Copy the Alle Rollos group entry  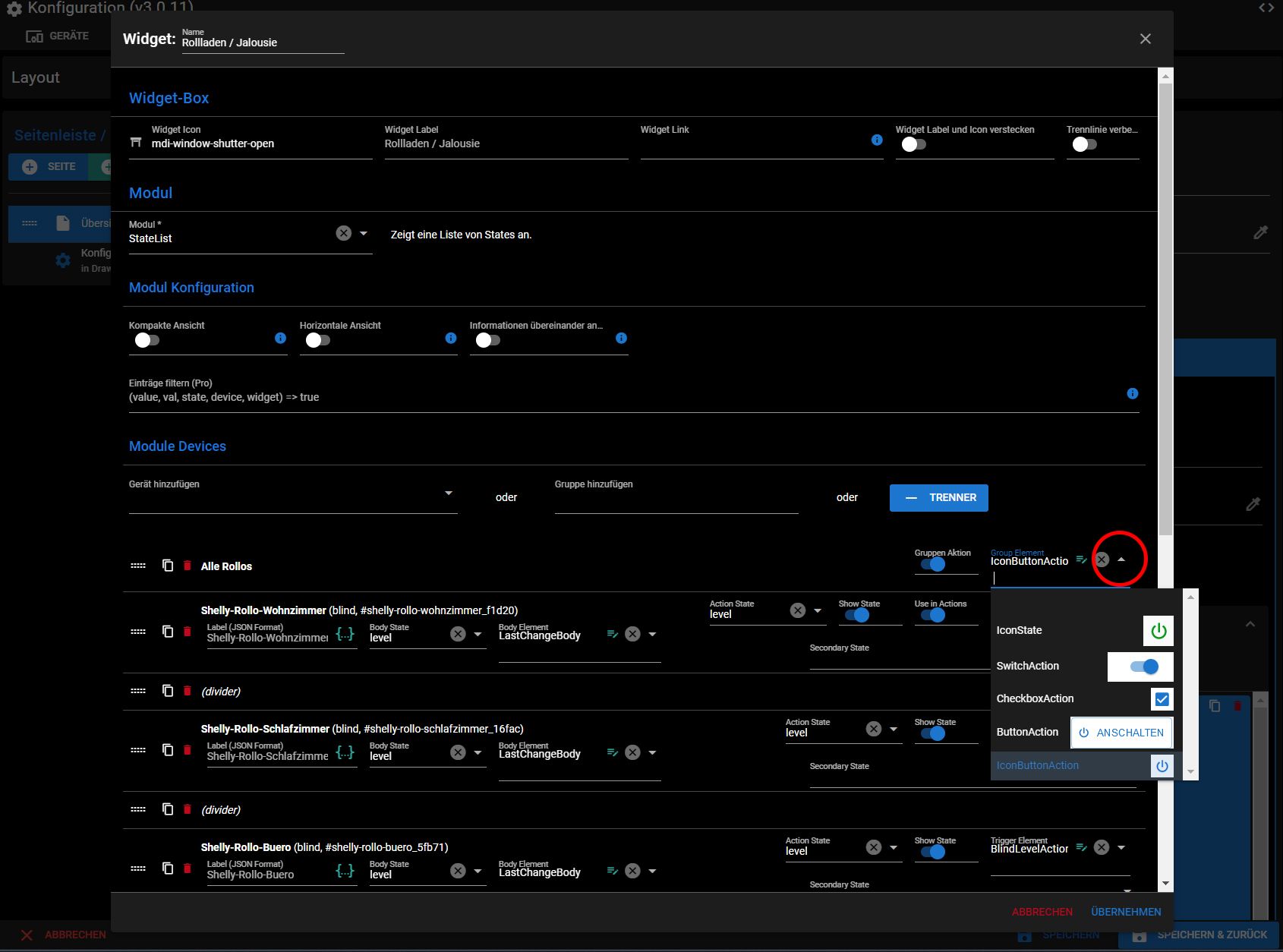[x=168, y=566]
